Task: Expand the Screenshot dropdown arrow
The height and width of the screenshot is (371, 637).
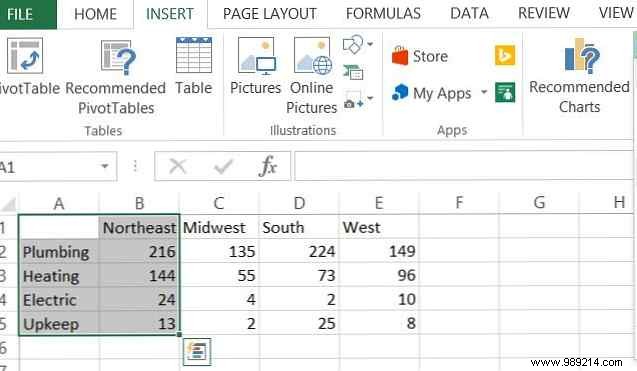Action: pyautogui.click(x=370, y=98)
